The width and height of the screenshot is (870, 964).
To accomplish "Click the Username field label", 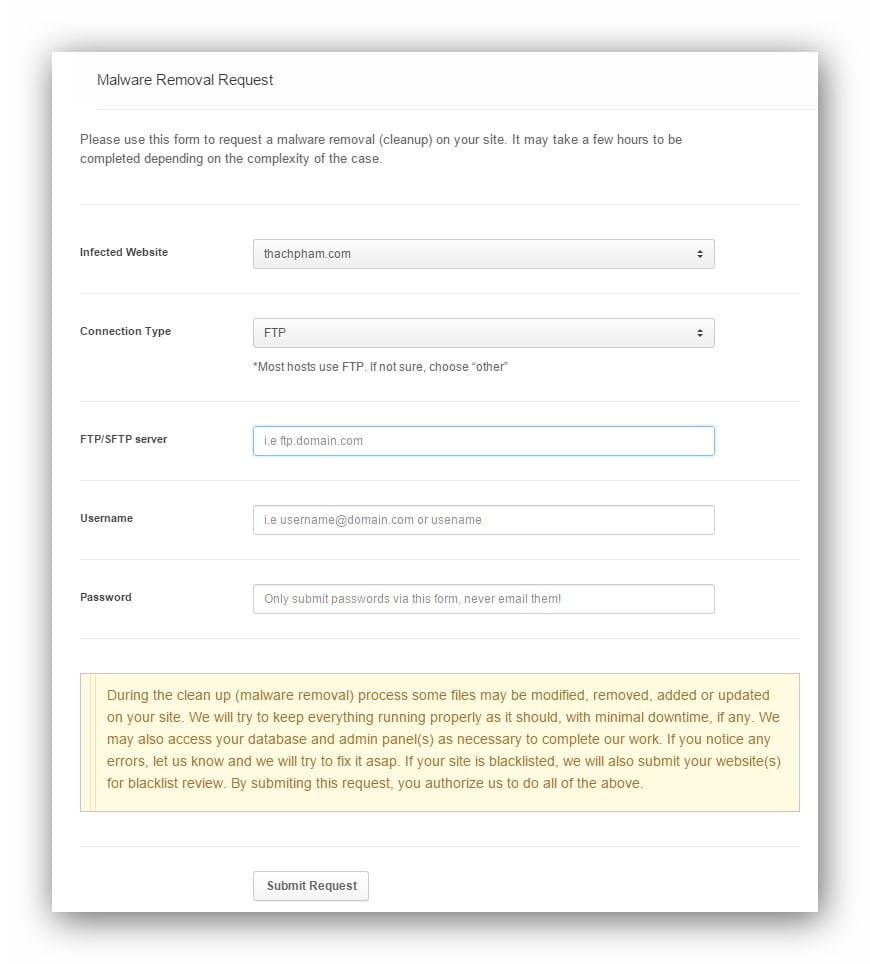I will tap(106, 518).
